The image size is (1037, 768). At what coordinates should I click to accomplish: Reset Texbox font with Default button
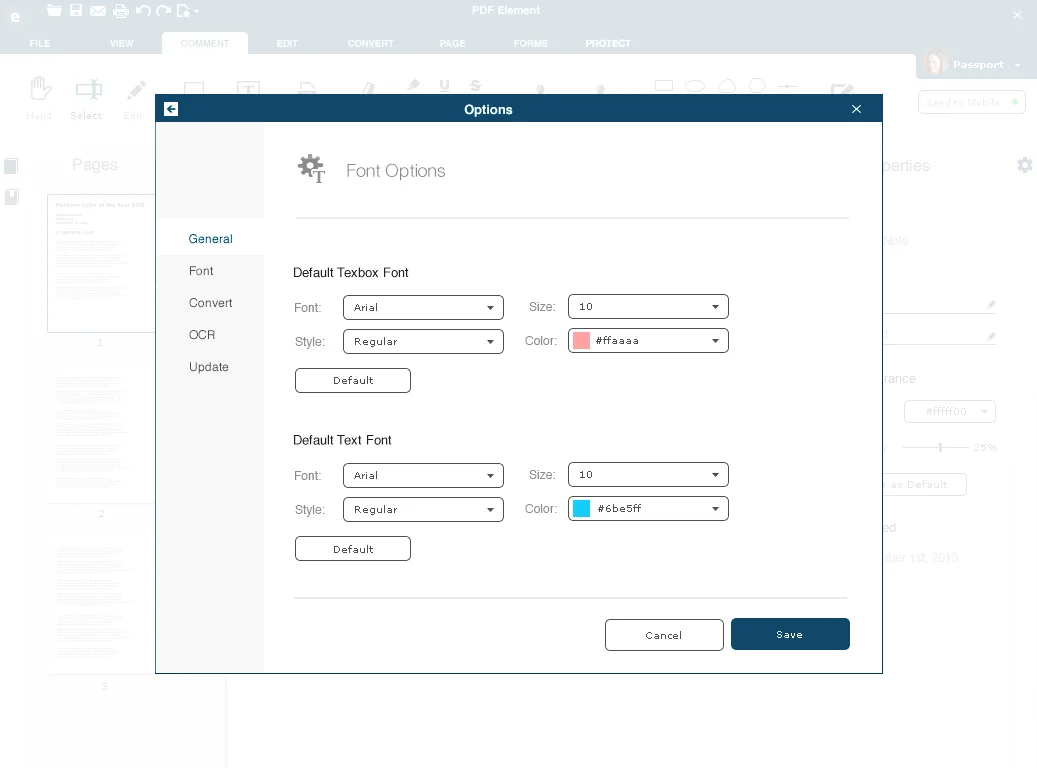pos(353,380)
